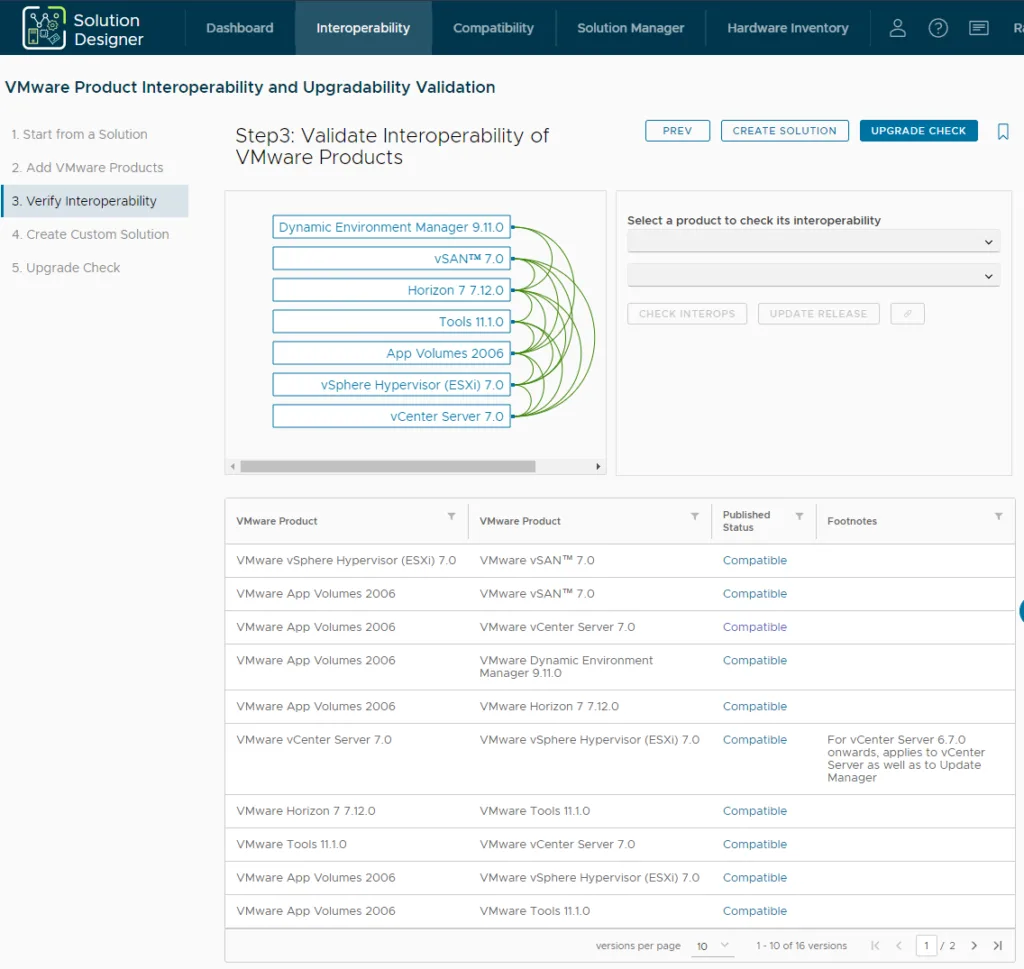The width and height of the screenshot is (1024, 969).
Task: Click the vCenter Server 6.7.0 footnote text
Action: [906, 759]
